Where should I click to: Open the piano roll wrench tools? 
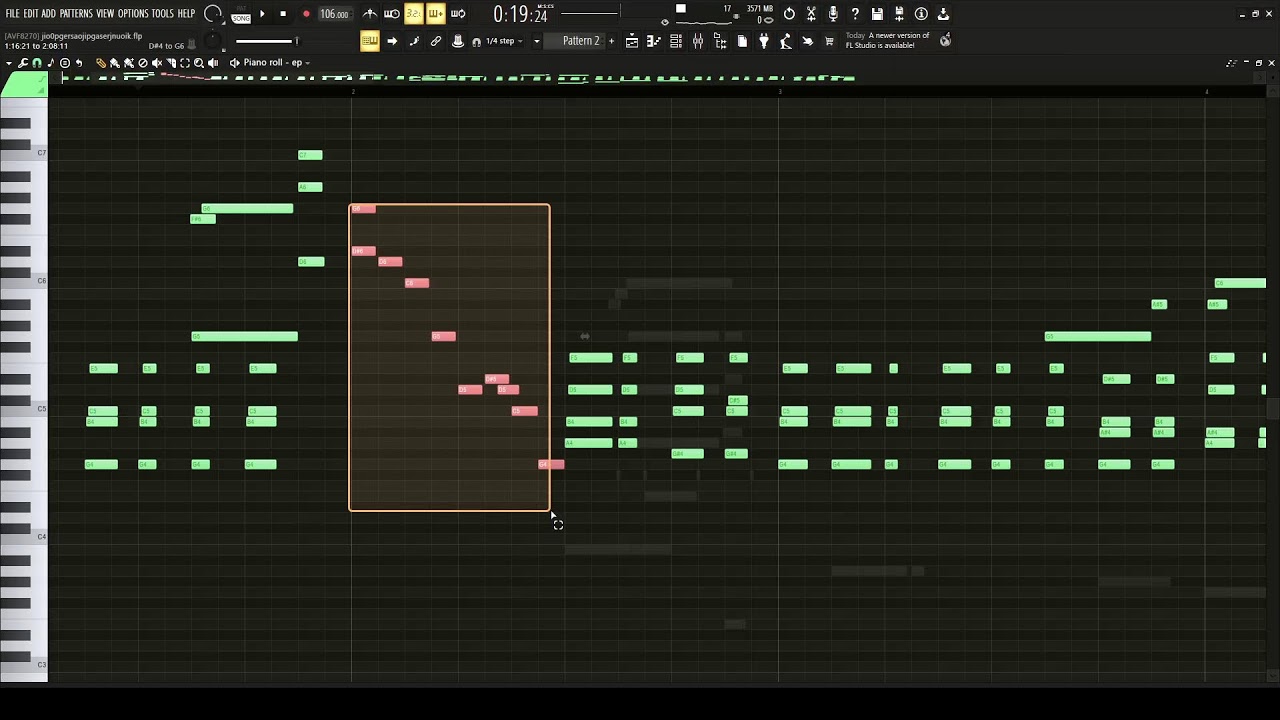point(22,62)
